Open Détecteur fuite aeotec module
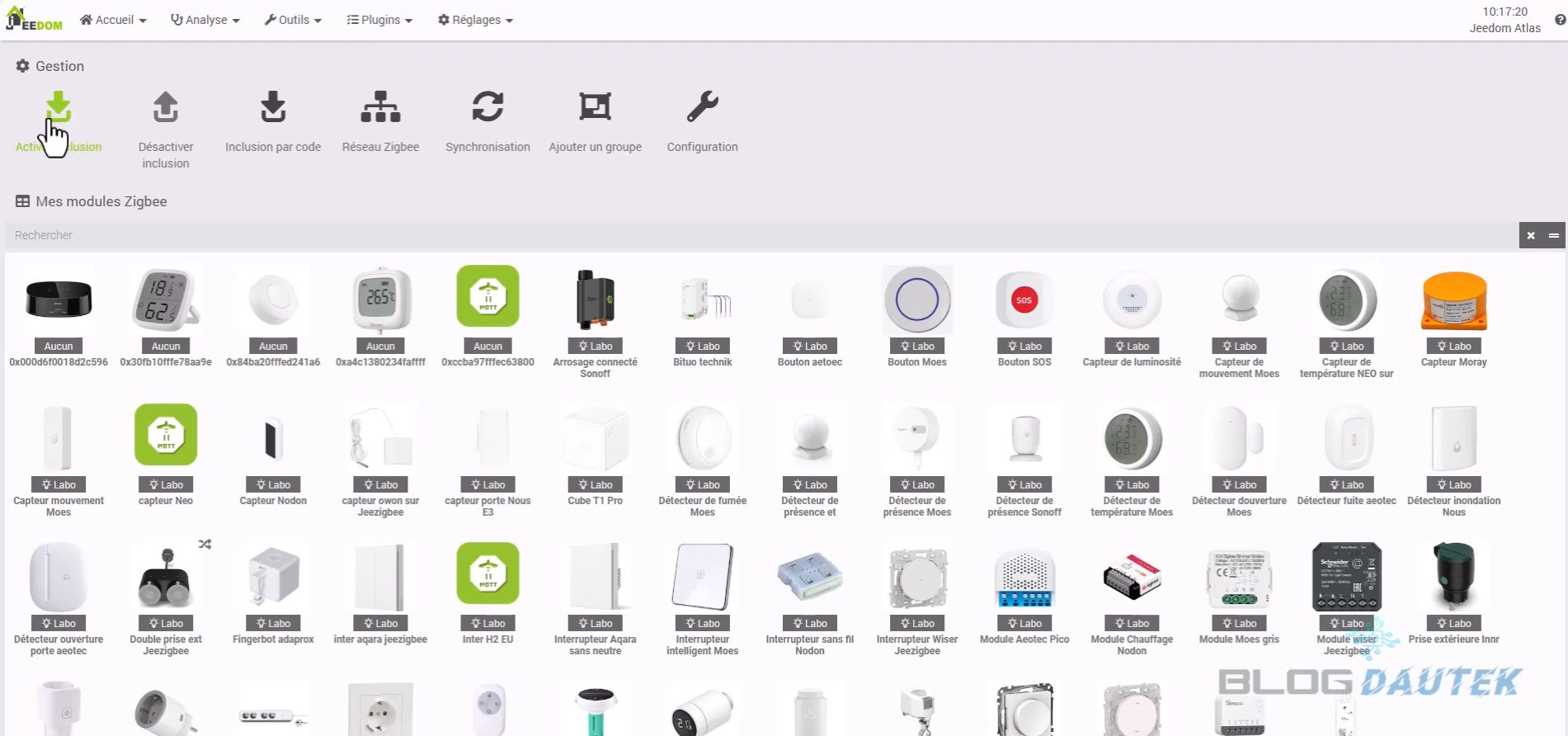This screenshot has width=1568, height=736. coord(1347,455)
